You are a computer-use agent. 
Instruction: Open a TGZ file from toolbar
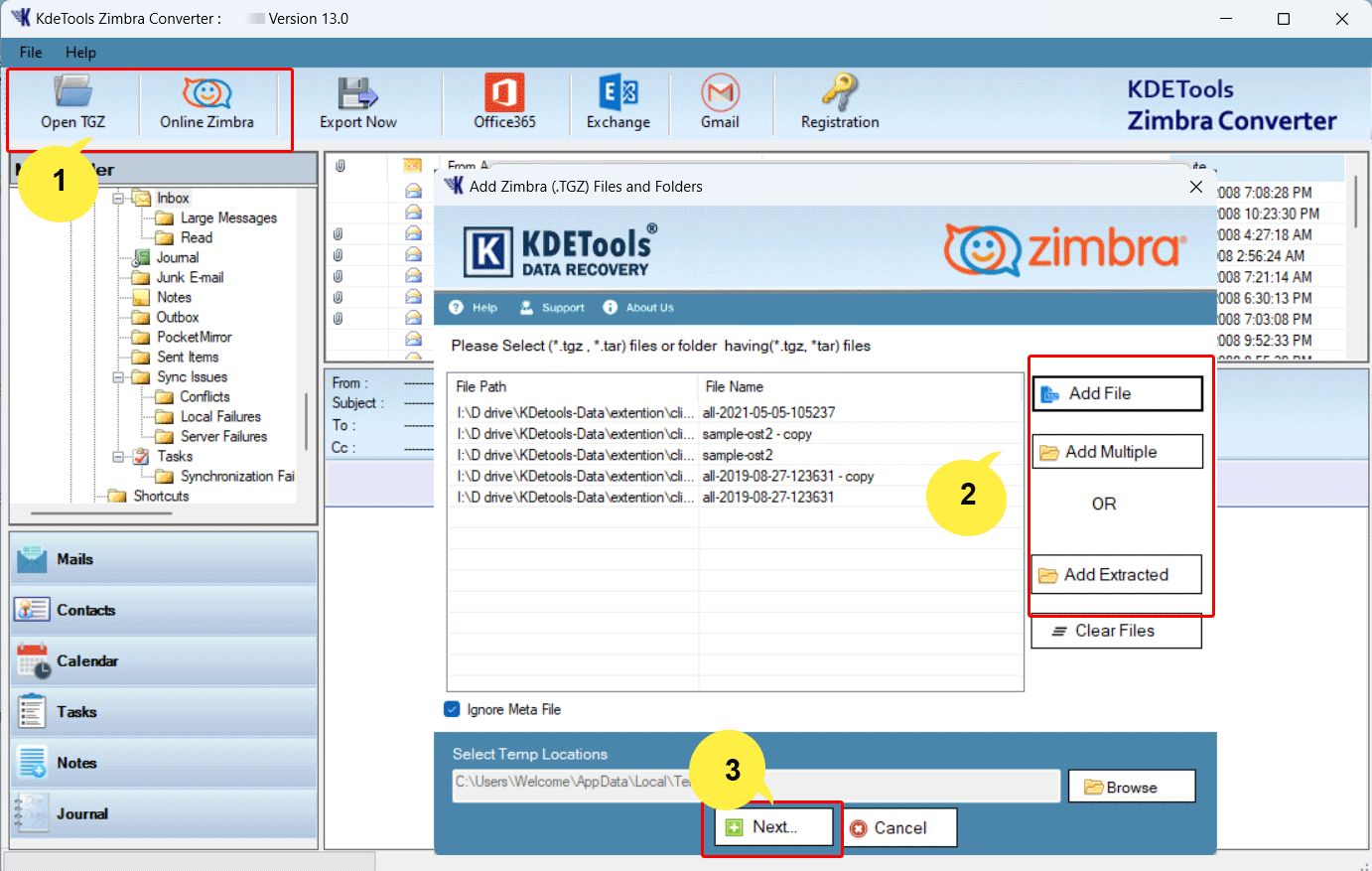point(72,103)
